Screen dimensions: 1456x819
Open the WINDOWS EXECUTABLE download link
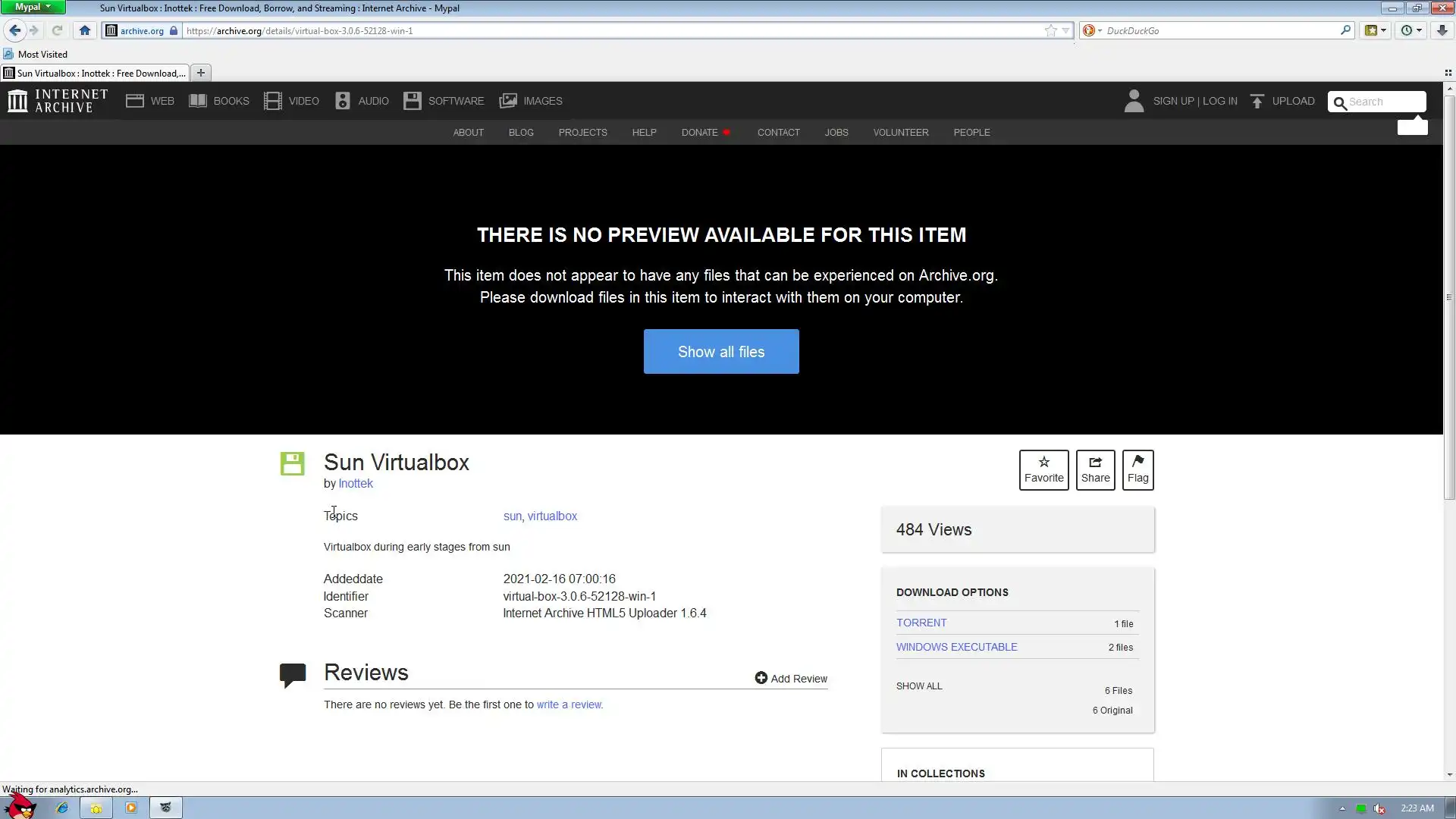pyautogui.click(x=956, y=647)
